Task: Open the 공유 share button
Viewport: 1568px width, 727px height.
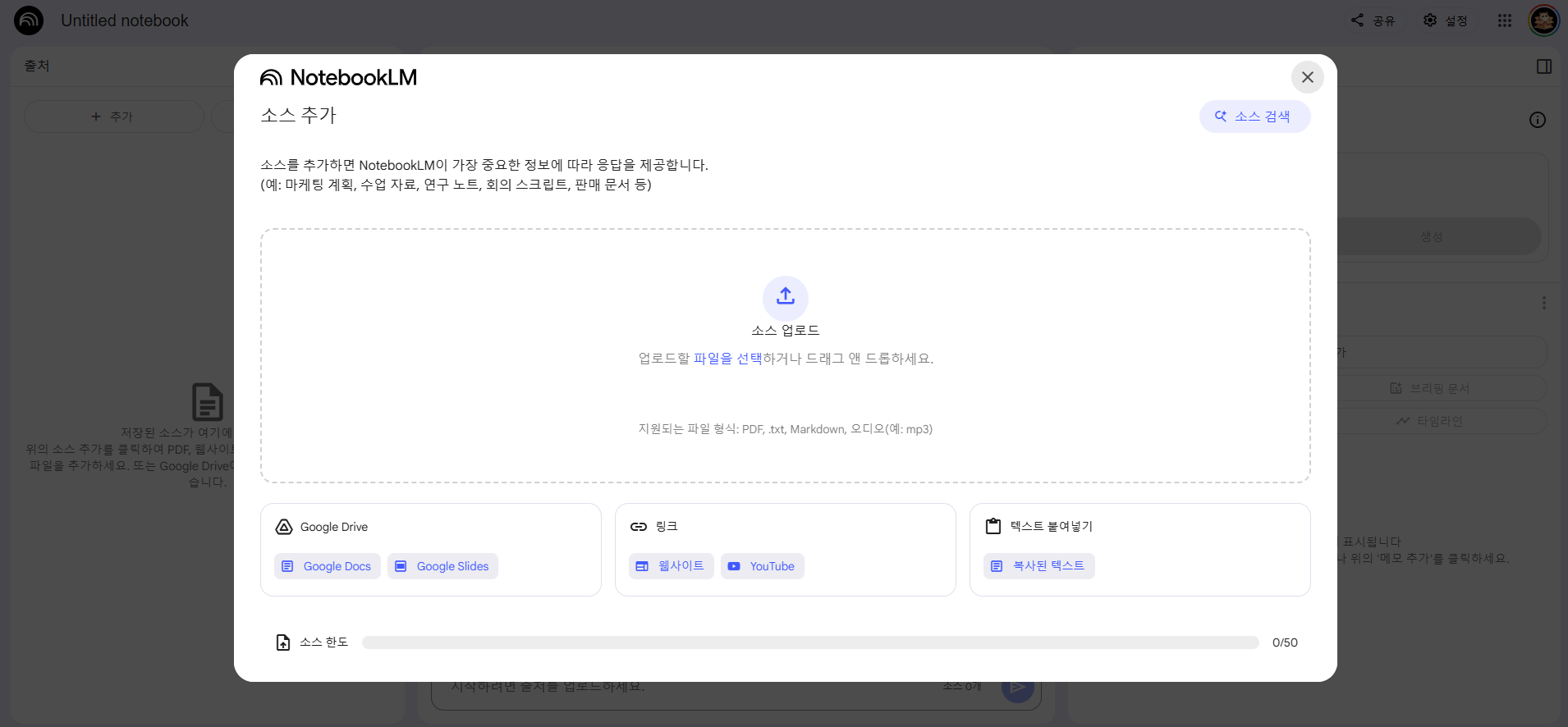Action: pos(1373,21)
